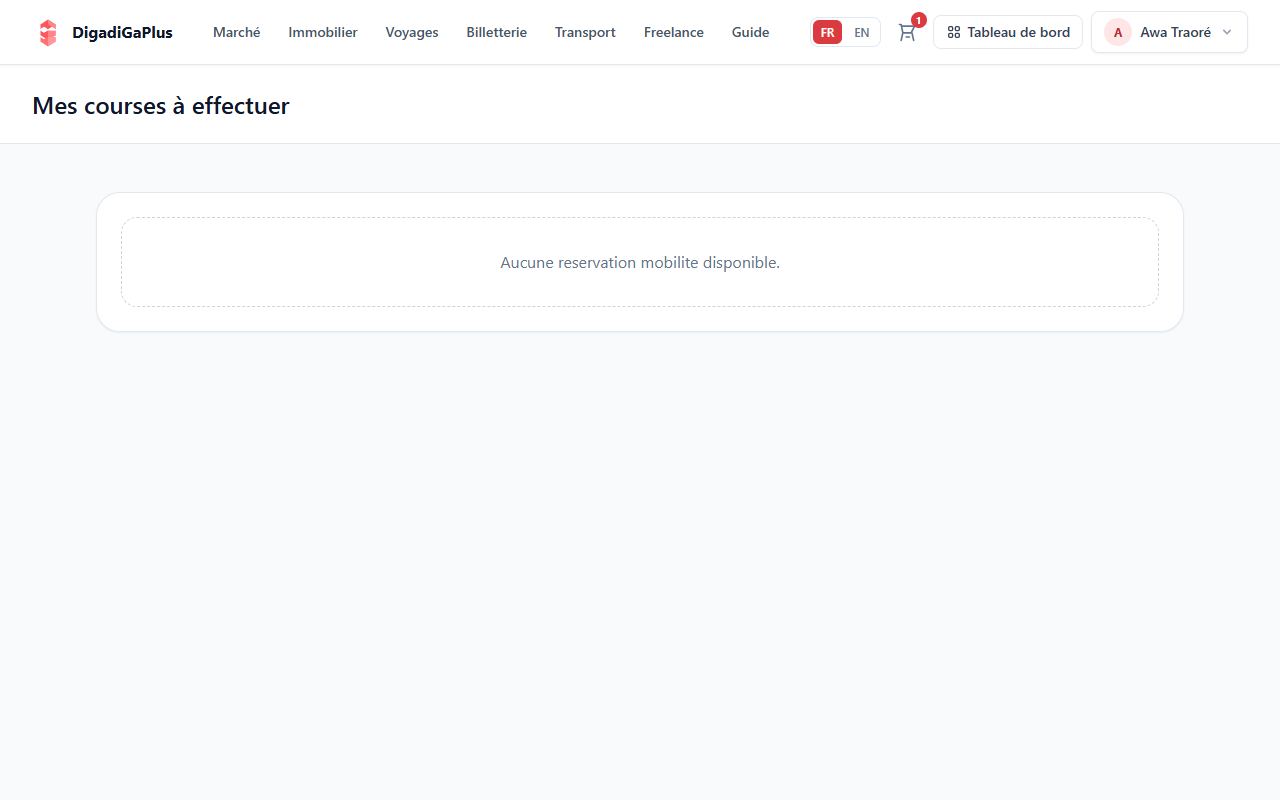Open the Voyages navigation item
1280x800 pixels.
pyautogui.click(x=412, y=32)
